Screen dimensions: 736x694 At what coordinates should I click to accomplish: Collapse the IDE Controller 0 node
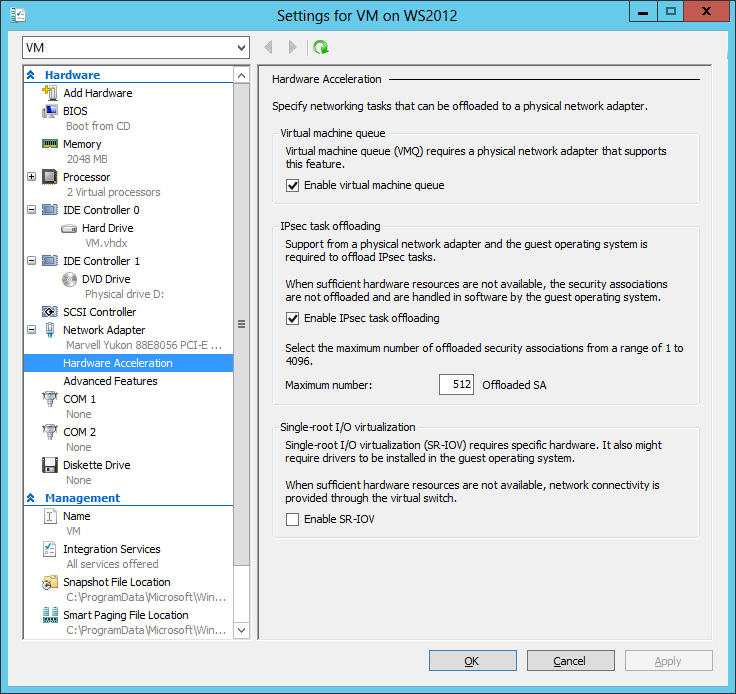[32, 210]
